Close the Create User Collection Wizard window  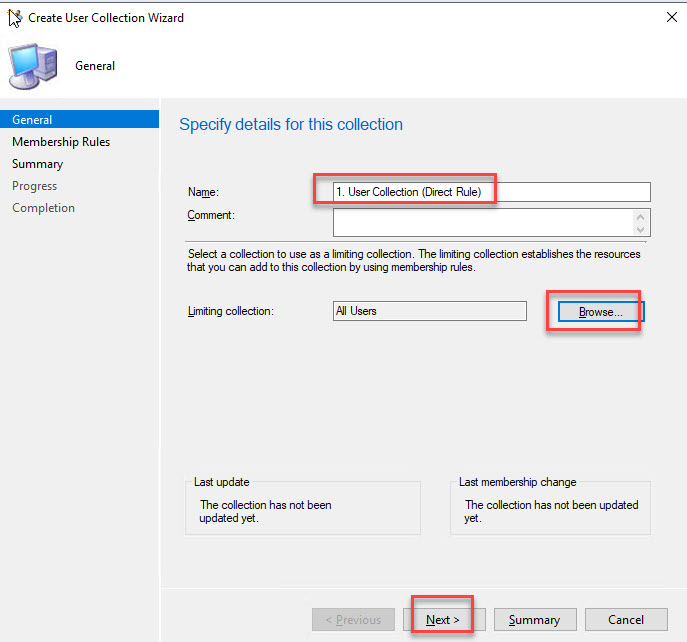pos(669,17)
